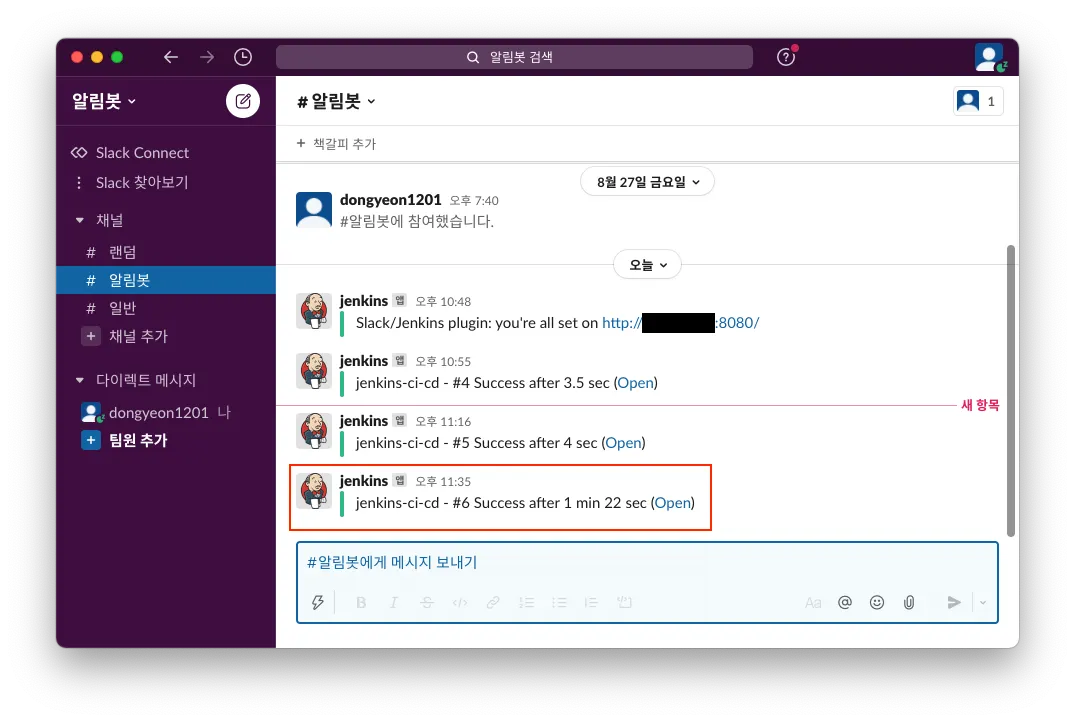This screenshot has width=1075, height=722.
Task: Open the emoji picker
Action: pos(877,602)
